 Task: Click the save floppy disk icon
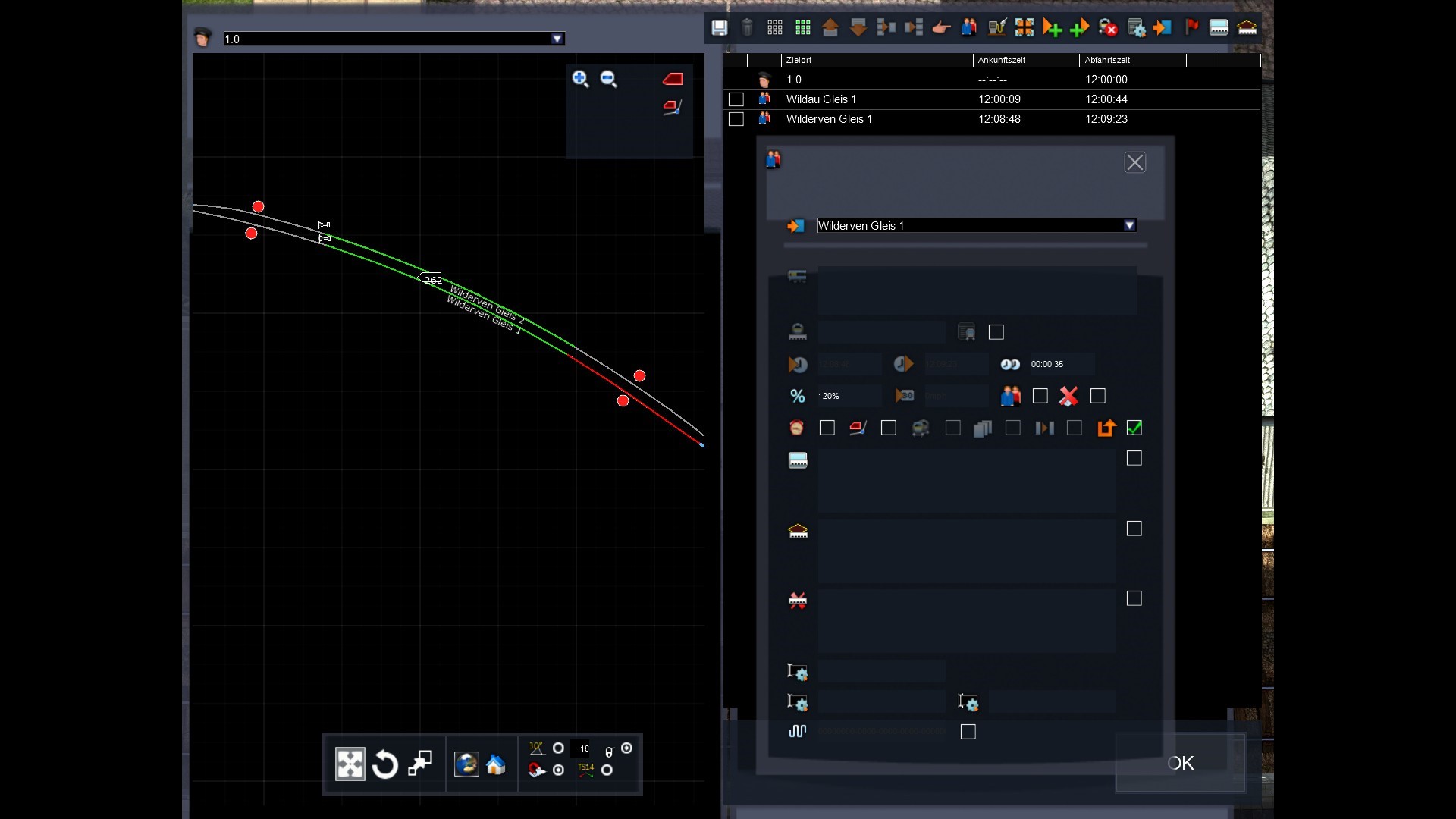coord(719,28)
